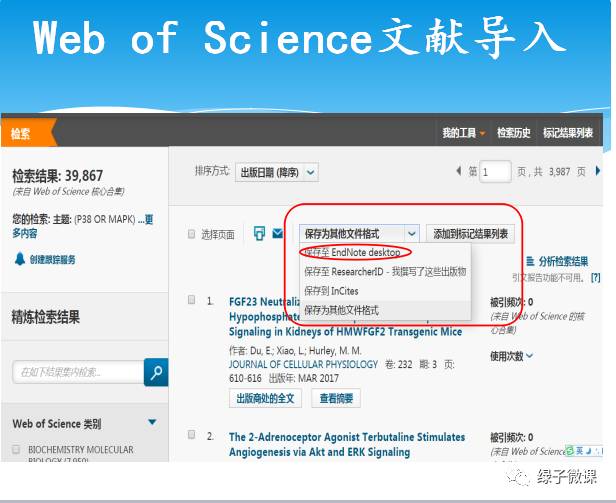The height and width of the screenshot is (503, 616).
Task: Select 保存到 InCites option
Action: (x=331, y=291)
